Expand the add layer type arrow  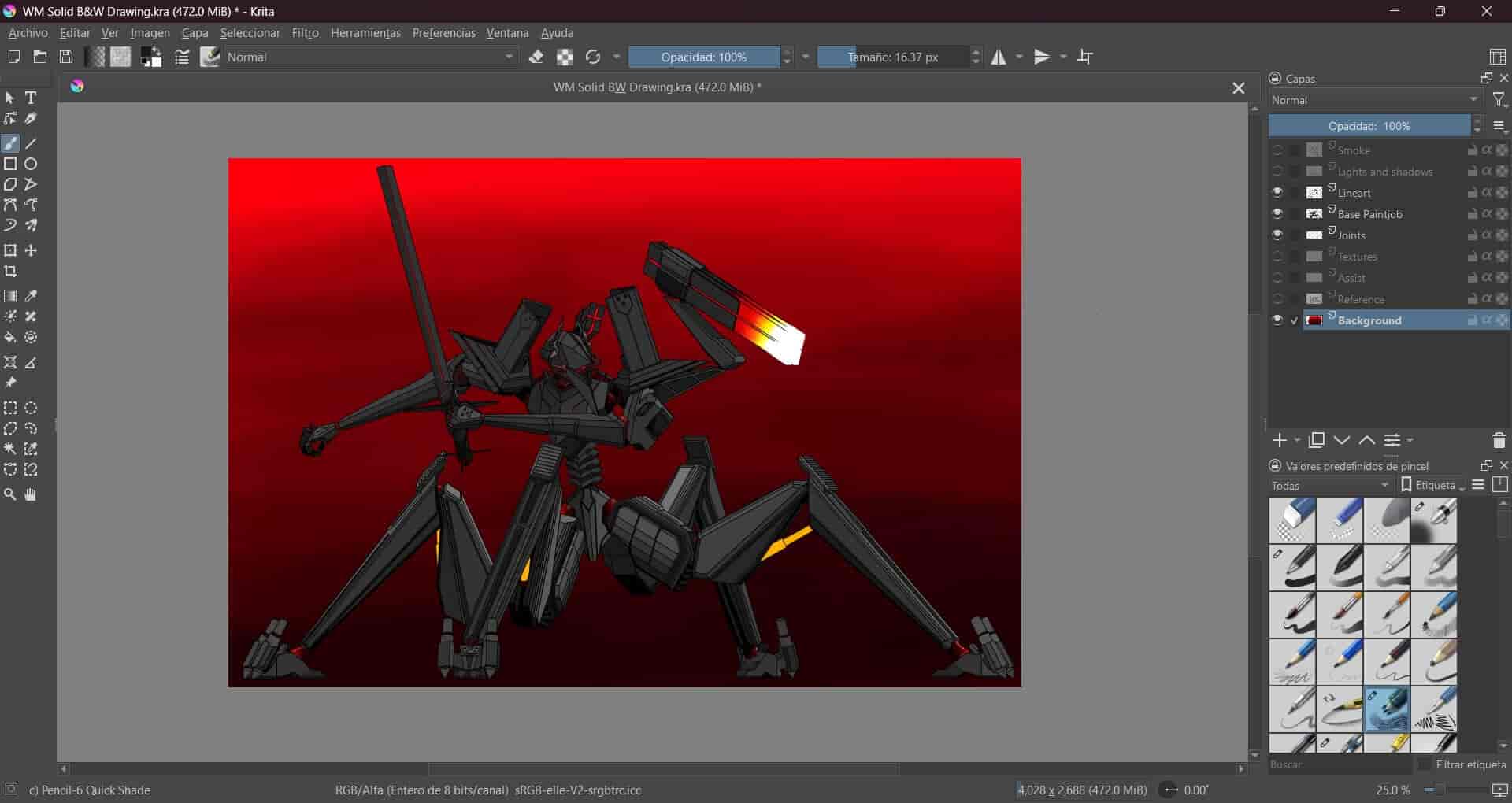pos(1298,441)
